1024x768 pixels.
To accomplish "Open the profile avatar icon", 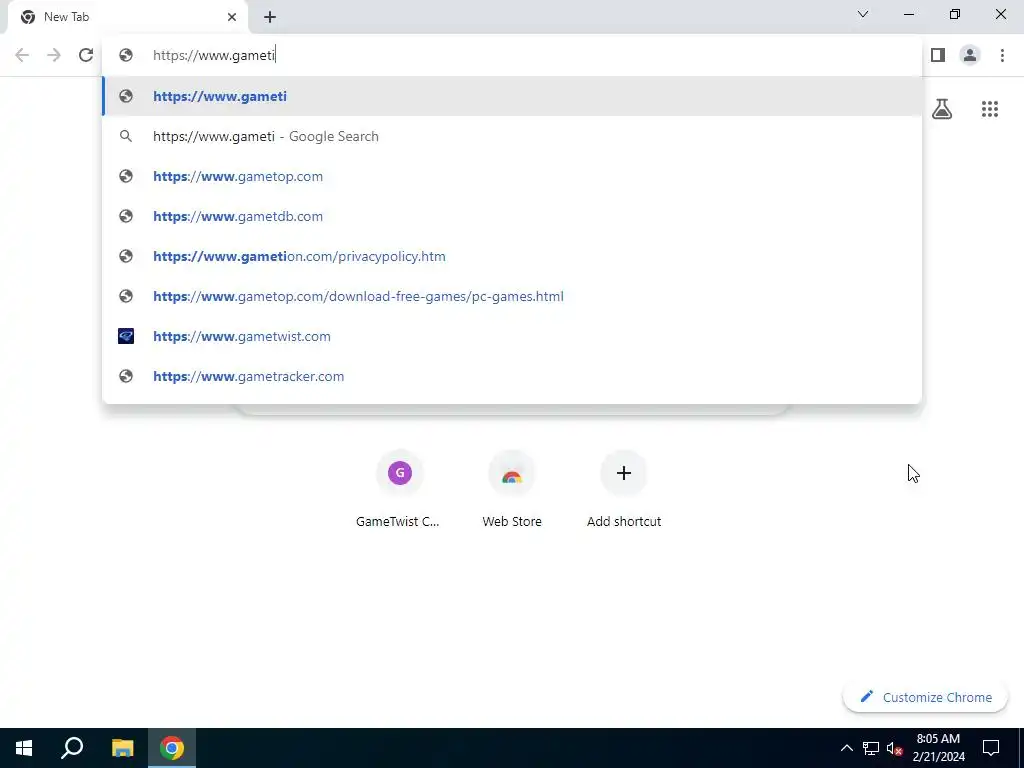I will click(x=970, y=55).
